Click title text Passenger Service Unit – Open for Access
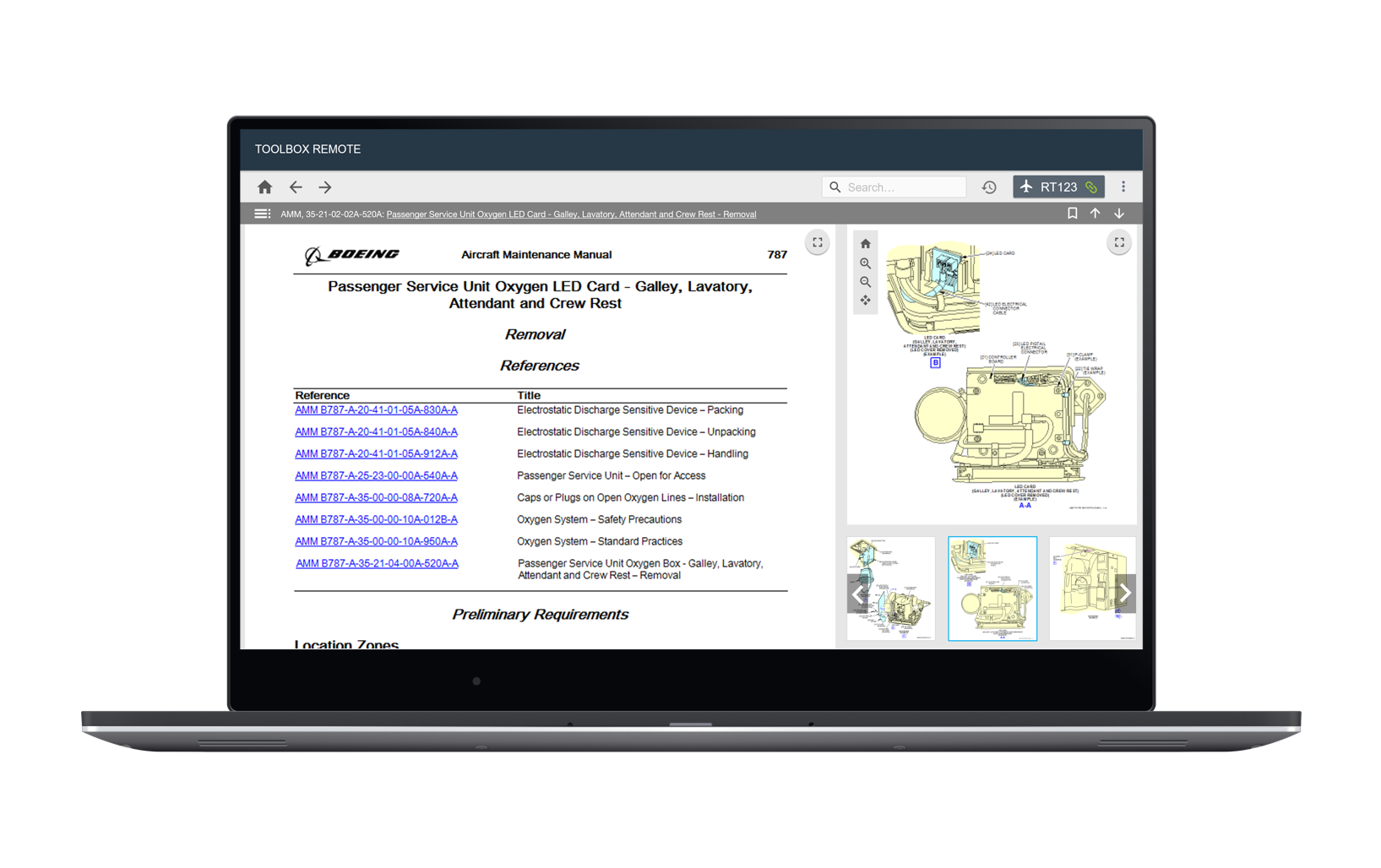Viewport: 1381px width, 868px height. tap(611, 476)
